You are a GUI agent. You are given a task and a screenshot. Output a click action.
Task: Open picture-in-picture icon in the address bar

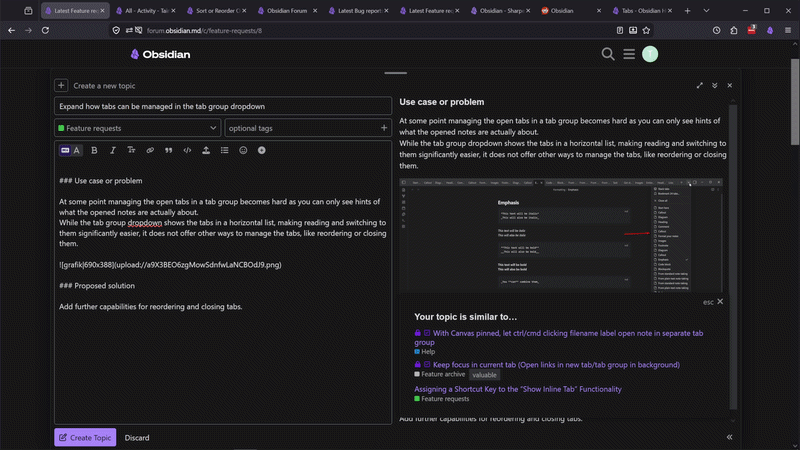(633, 31)
